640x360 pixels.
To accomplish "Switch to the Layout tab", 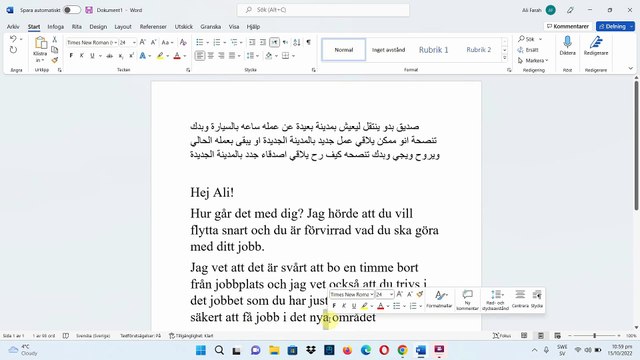I will (x=123, y=27).
